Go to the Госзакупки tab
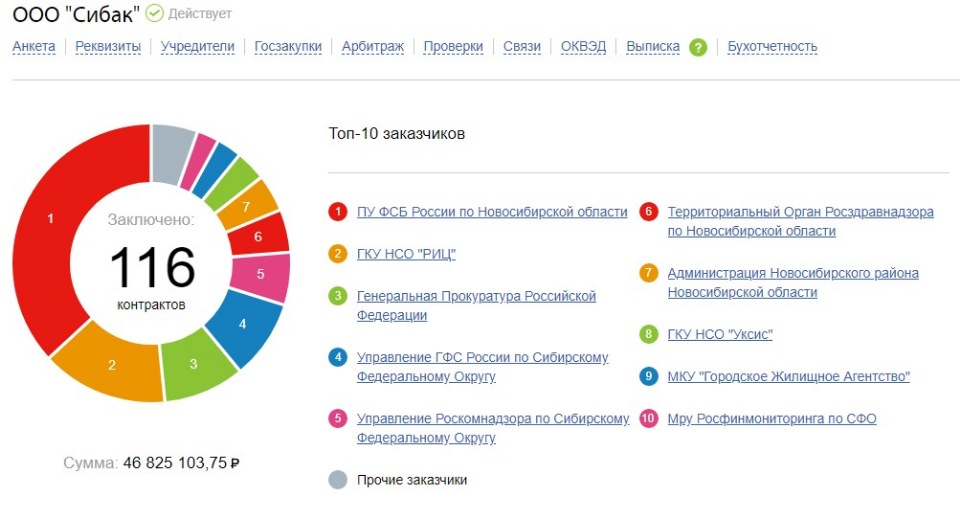Image resolution: width=960 pixels, height=518 pixels. pos(288,47)
